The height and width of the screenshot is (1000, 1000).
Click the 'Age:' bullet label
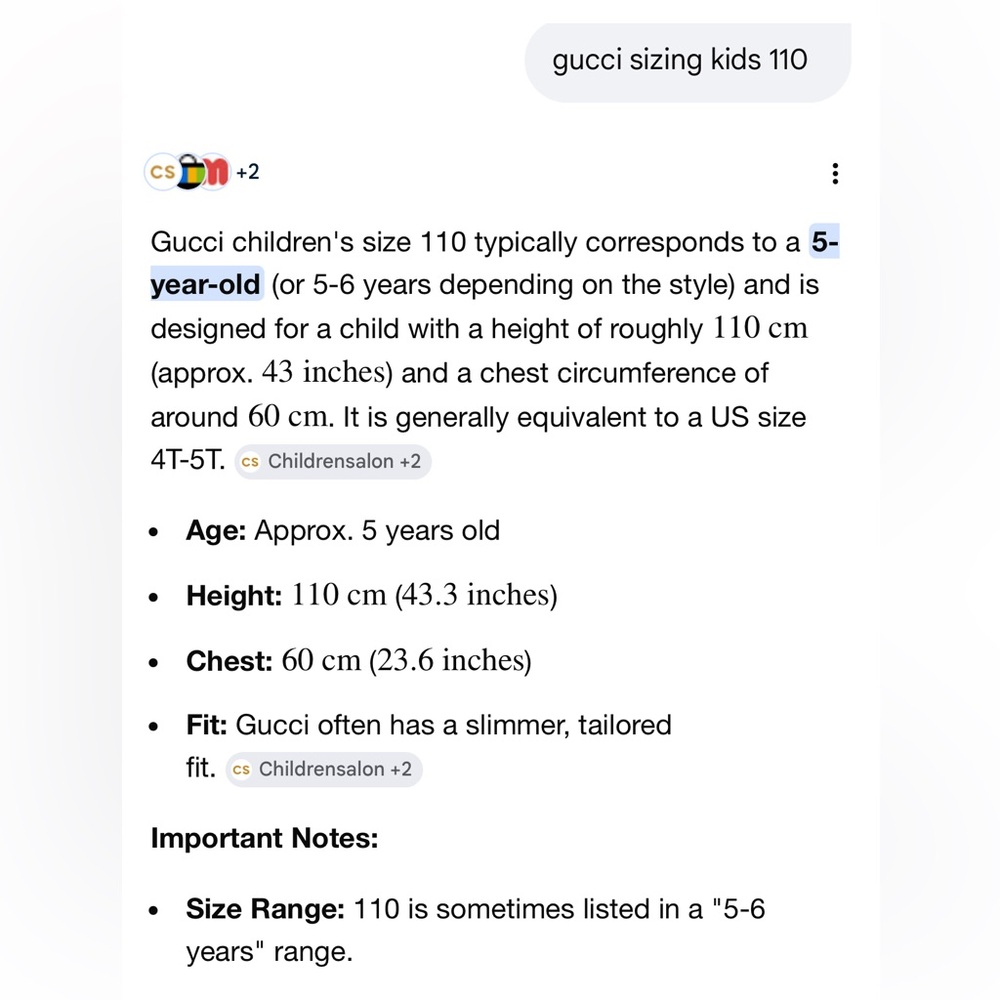point(216,531)
